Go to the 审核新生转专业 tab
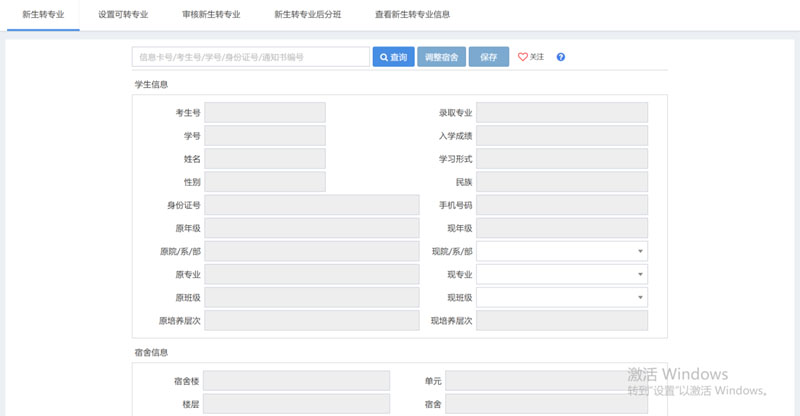This screenshot has height=416, width=800. (x=211, y=15)
